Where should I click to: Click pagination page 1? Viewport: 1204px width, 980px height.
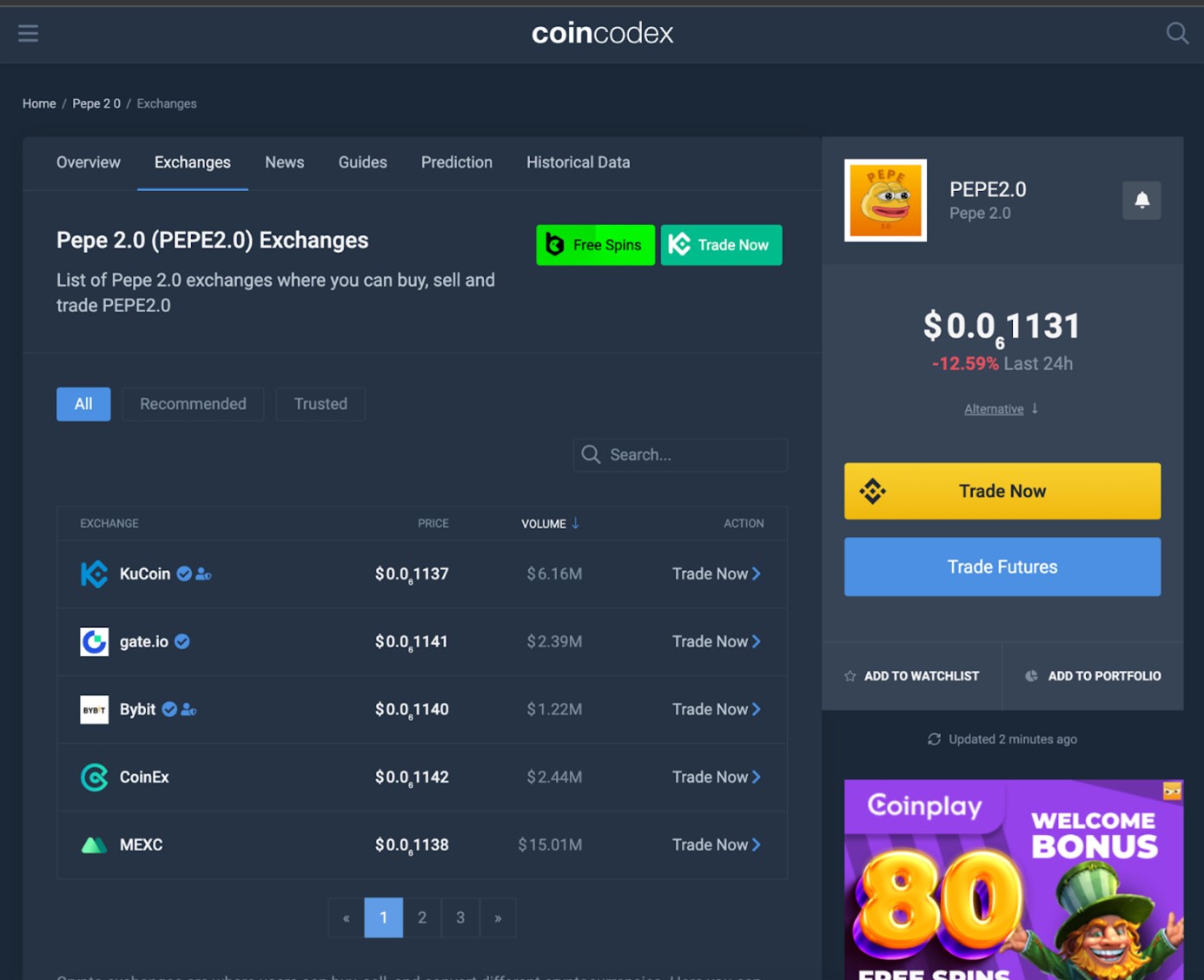[383, 917]
